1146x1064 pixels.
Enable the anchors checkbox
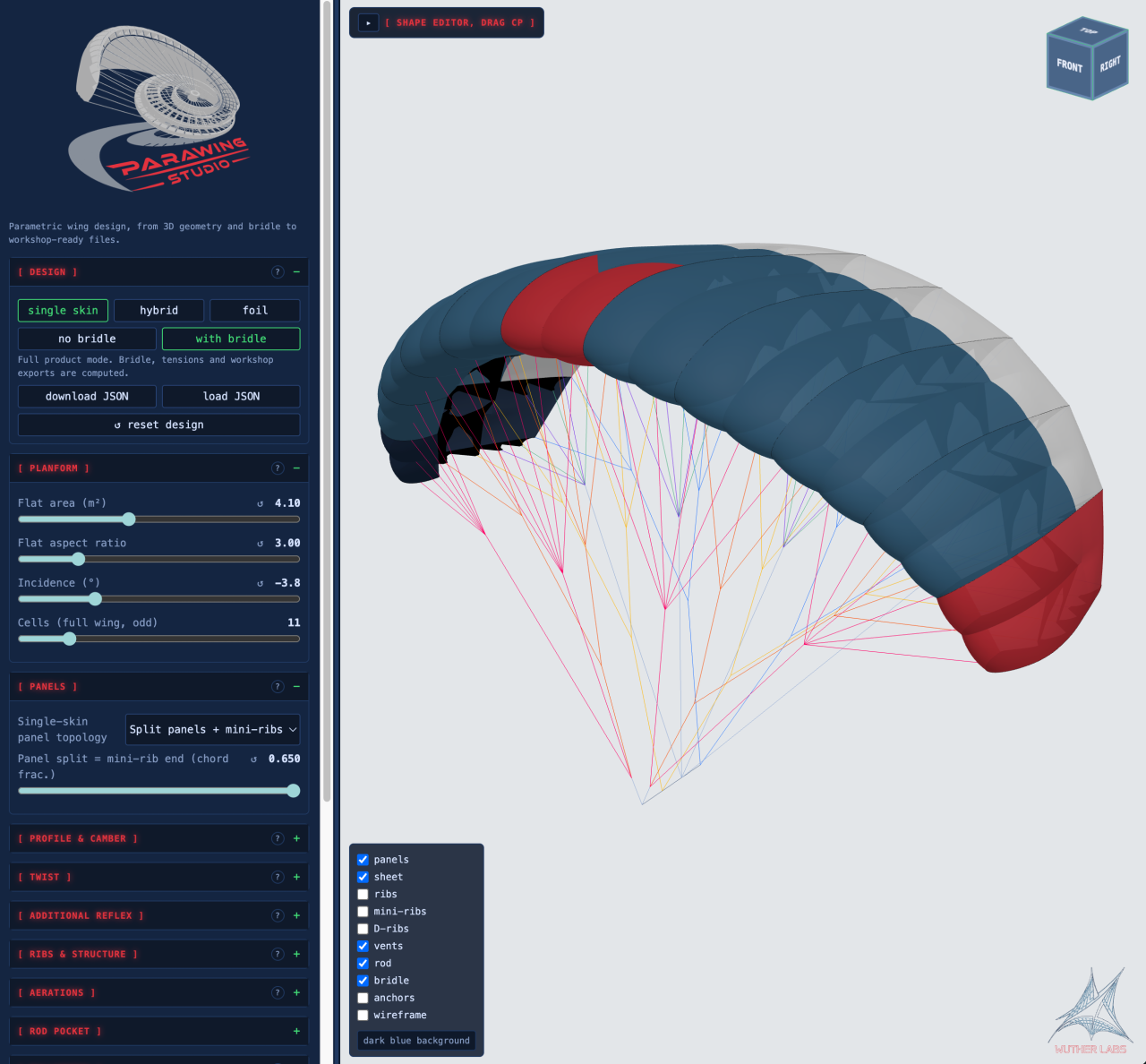pyautogui.click(x=363, y=999)
